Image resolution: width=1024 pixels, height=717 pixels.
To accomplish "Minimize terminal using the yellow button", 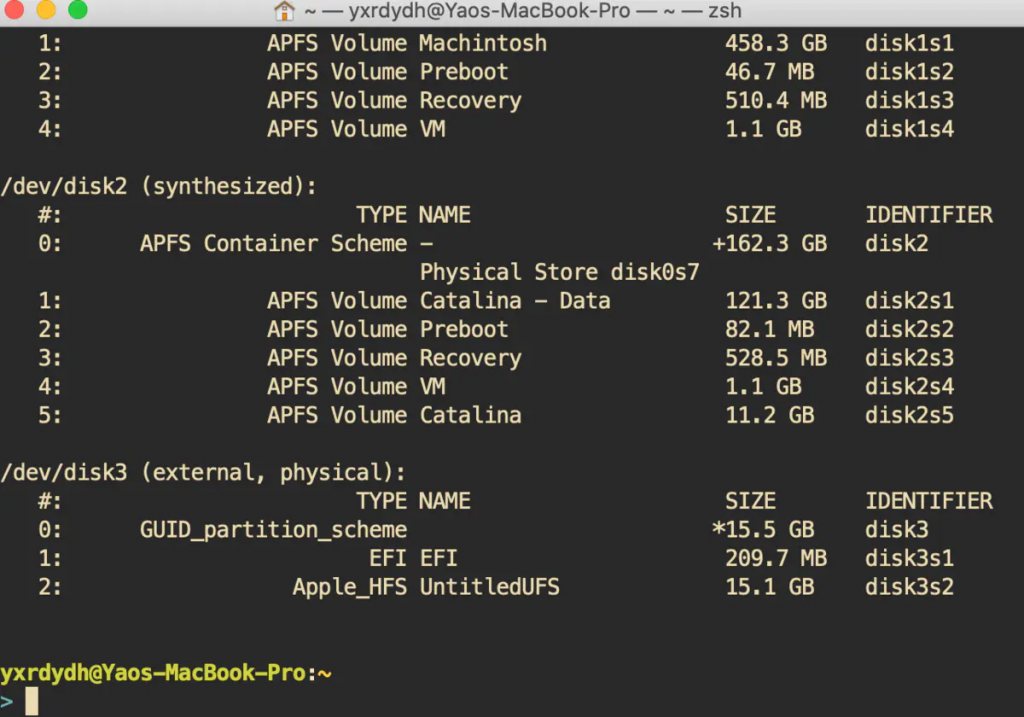I will click(x=46, y=9).
